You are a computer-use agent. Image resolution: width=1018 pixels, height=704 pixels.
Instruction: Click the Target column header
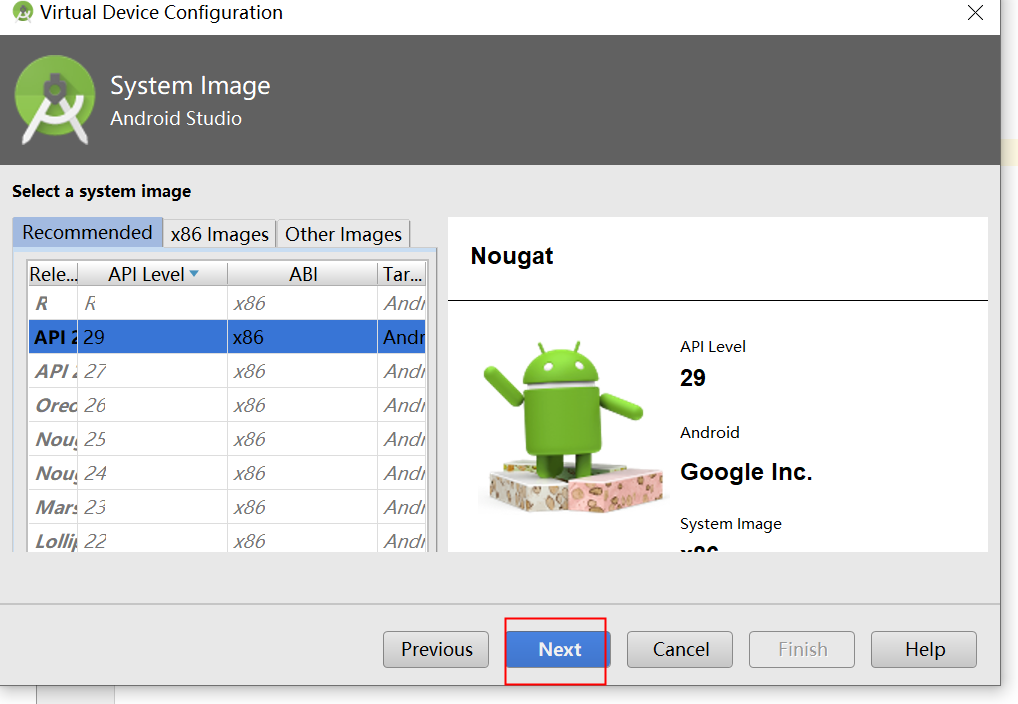point(402,274)
